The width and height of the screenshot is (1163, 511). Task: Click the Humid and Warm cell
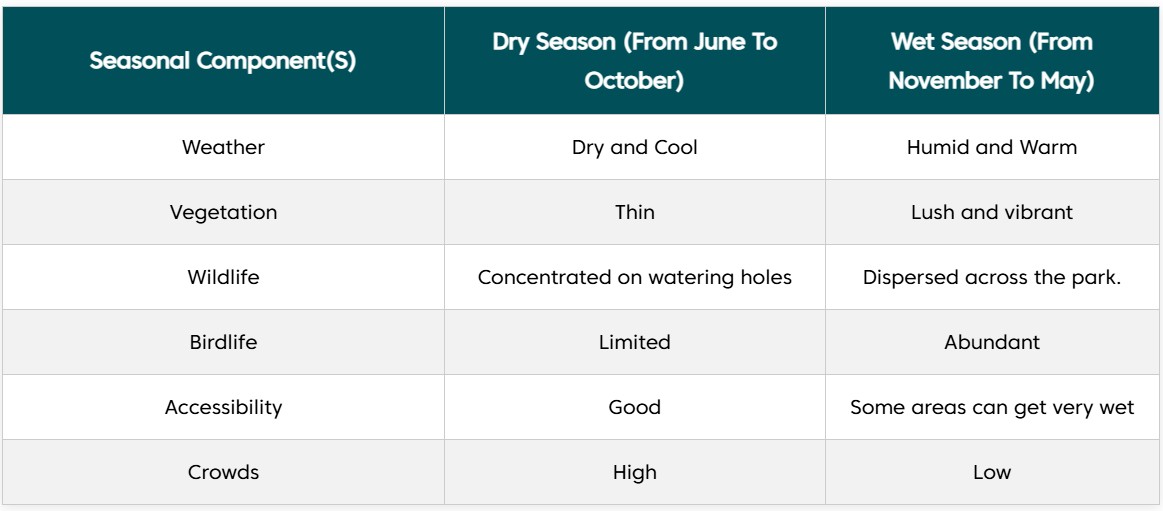tap(991, 147)
